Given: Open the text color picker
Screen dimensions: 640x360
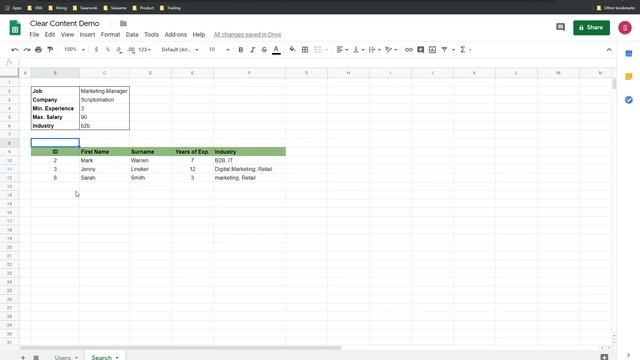Looking at the screenshot, I should pyautogui.click(x=276, y=50).
